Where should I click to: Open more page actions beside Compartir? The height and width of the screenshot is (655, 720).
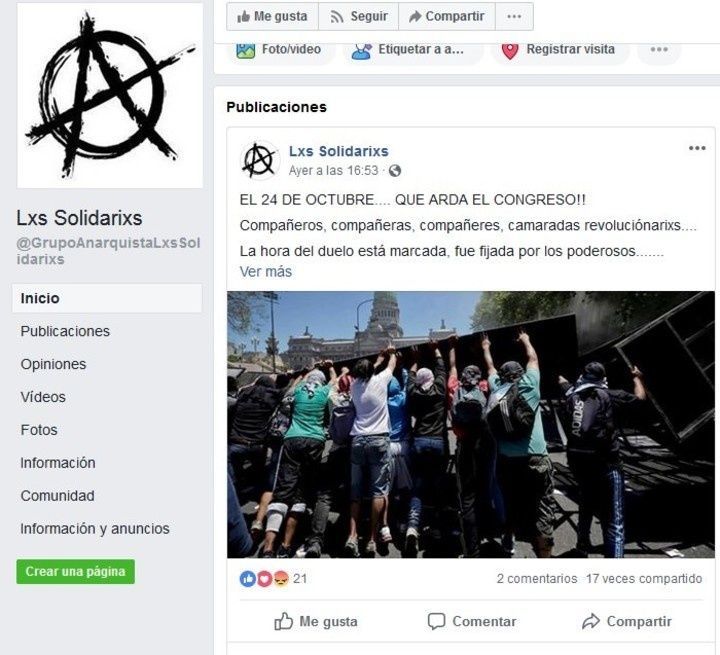514,17
